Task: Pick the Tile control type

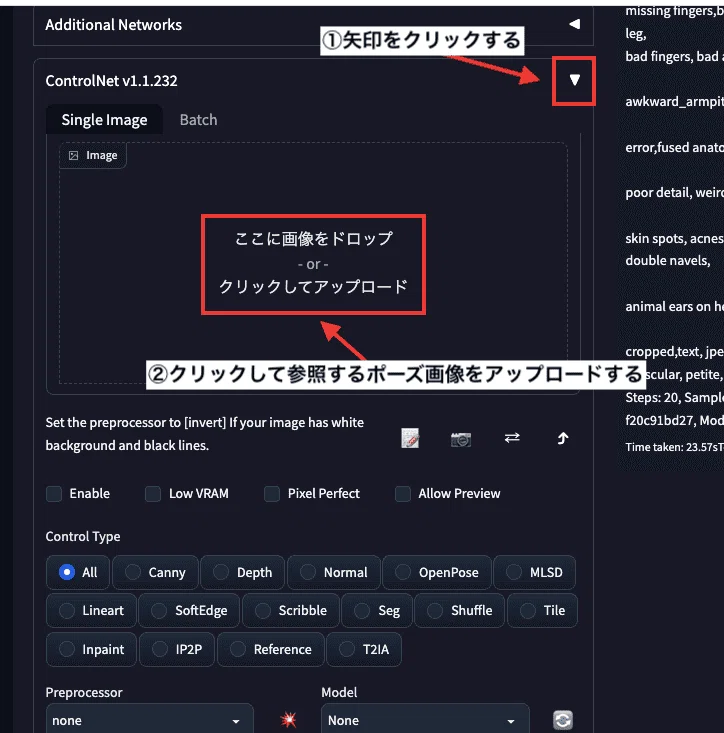Action: click(542, 611)
